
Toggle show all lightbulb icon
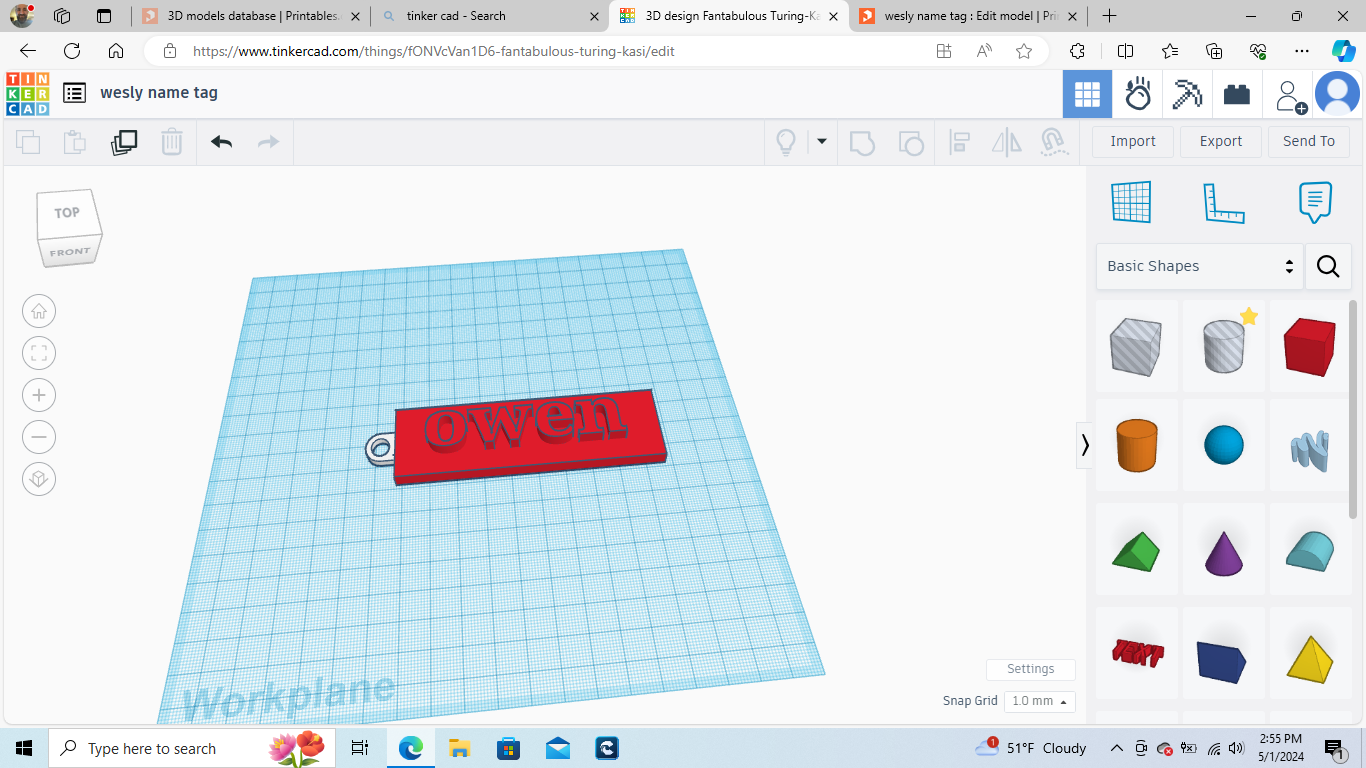(786, 142)
